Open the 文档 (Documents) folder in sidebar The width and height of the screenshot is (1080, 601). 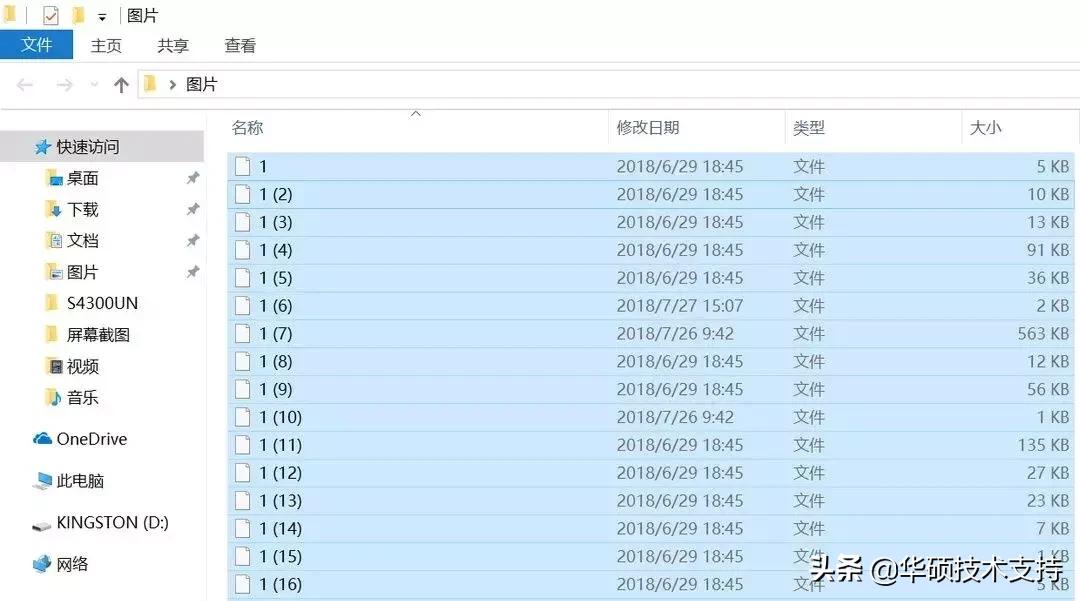(x=81, y=240)
